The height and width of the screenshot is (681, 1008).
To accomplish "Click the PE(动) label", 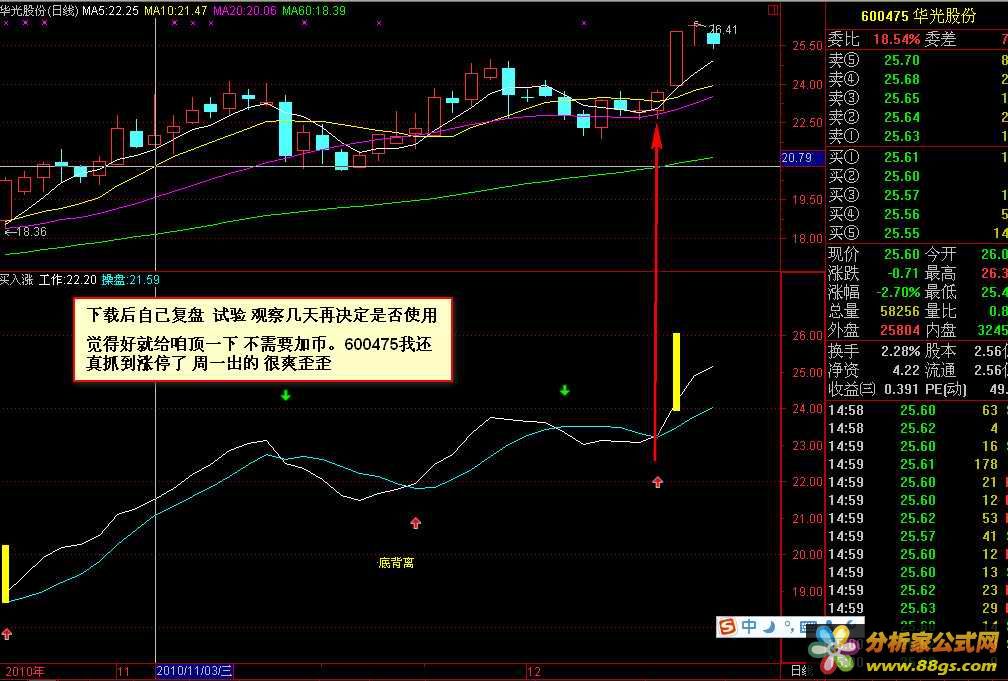I will [x=946, y=389].
